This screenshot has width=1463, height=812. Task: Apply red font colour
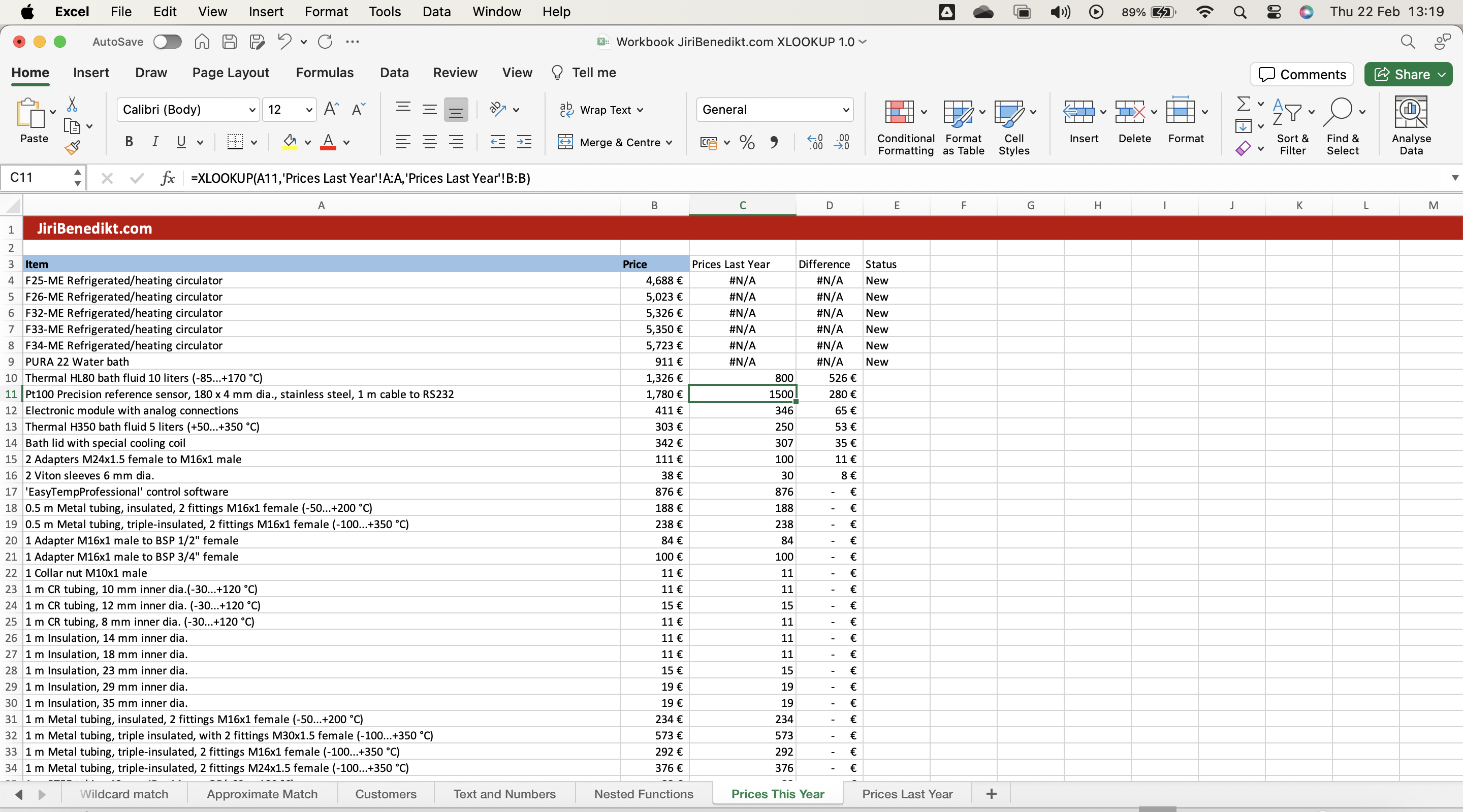pyautogui.click(x=328, y=142)
